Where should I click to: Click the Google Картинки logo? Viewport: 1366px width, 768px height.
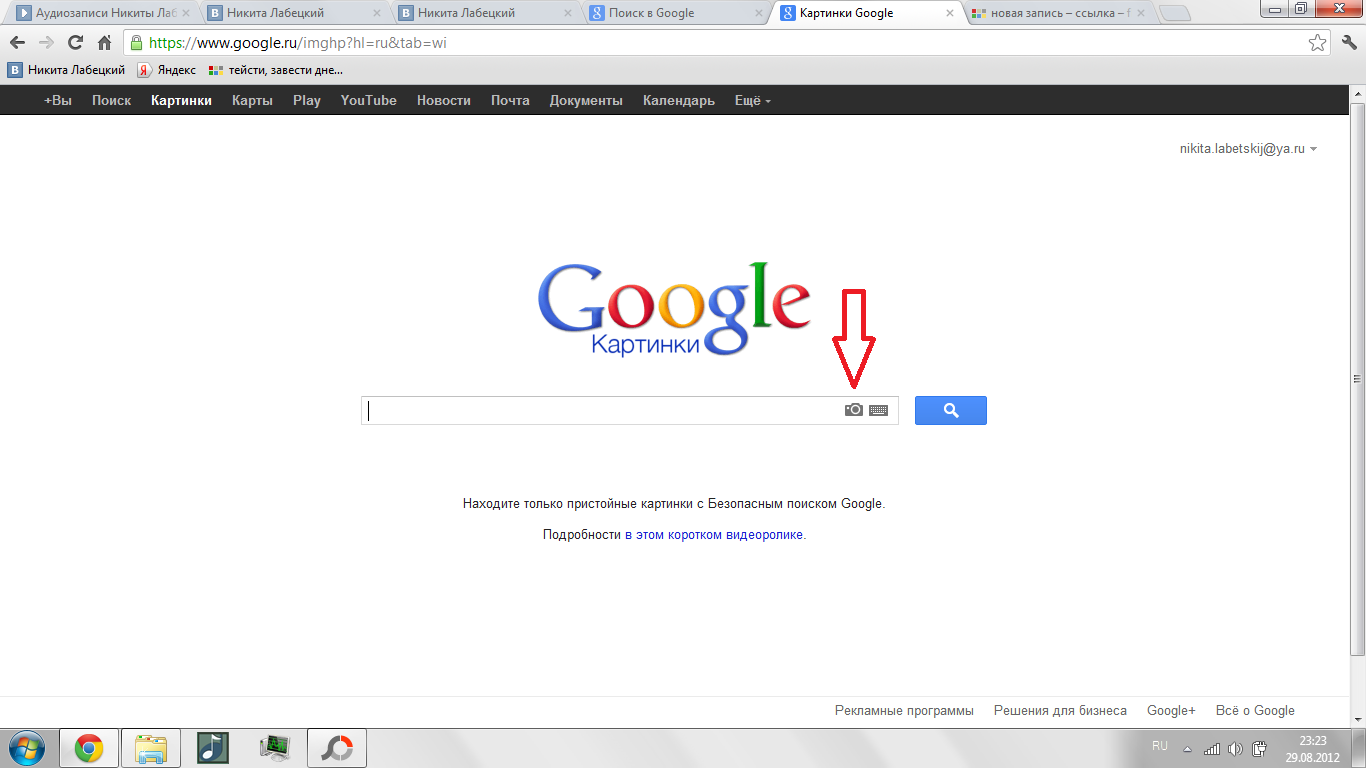[674, 309]
